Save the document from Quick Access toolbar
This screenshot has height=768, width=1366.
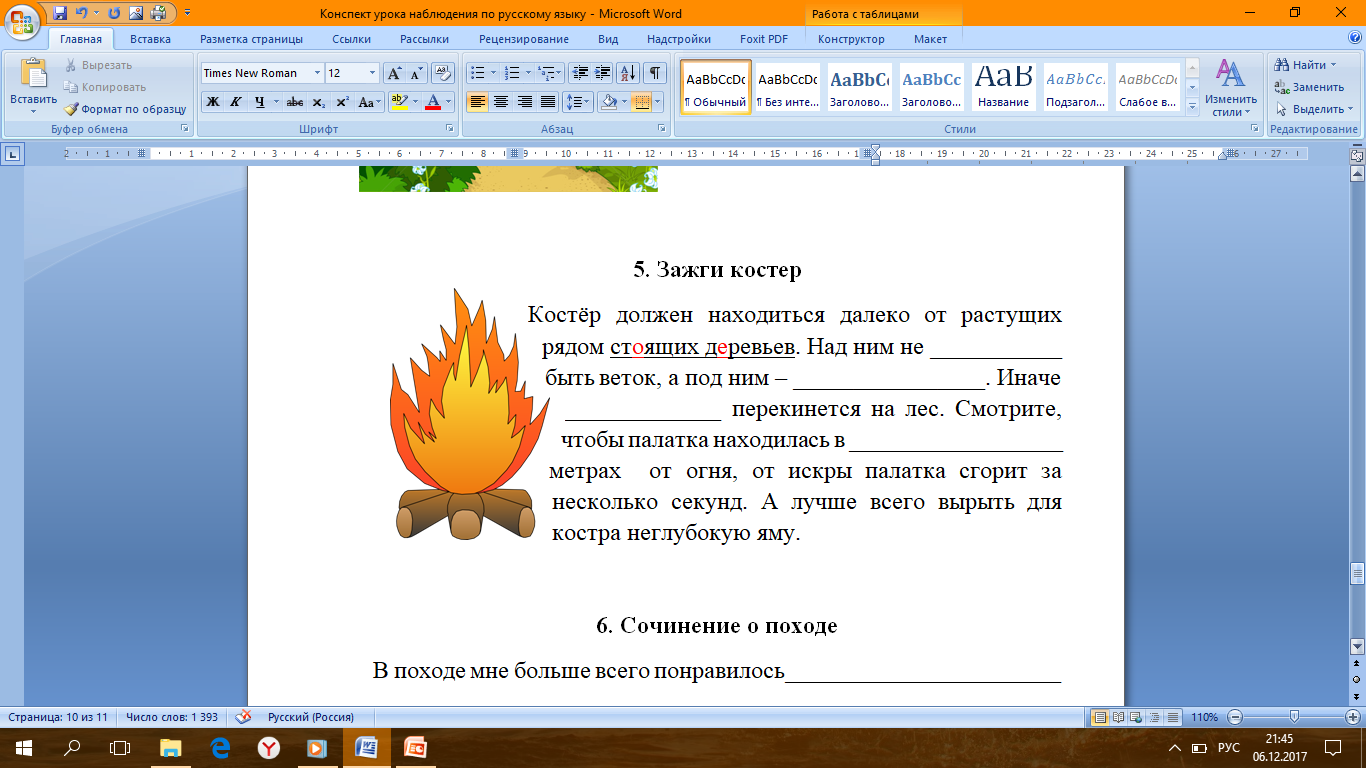pos(61,13)
